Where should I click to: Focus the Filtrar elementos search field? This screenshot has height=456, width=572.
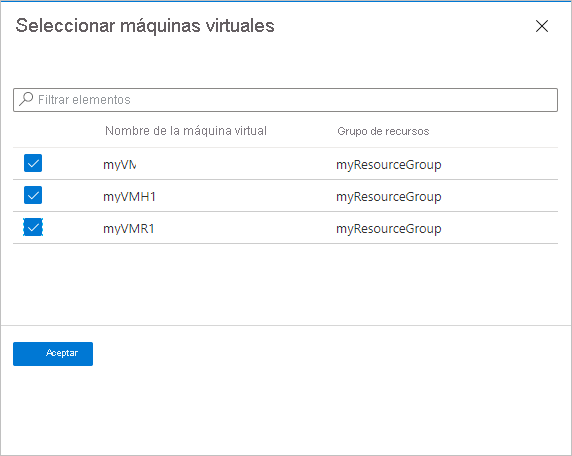(x=285, y=100)
